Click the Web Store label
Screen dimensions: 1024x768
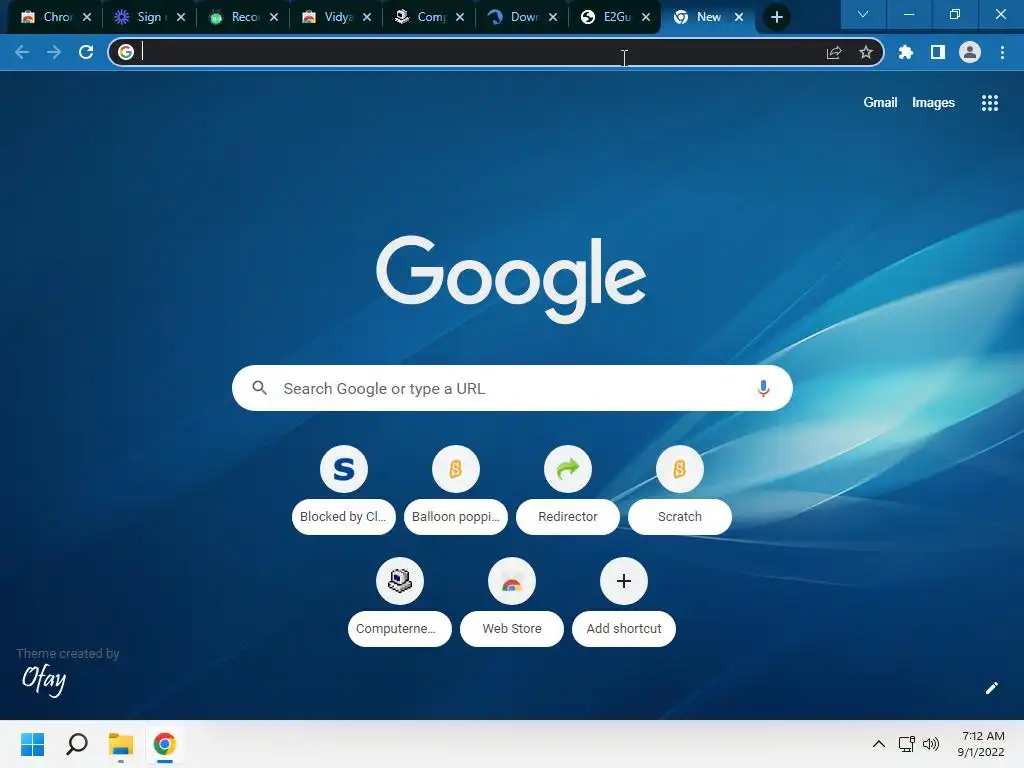click(x=512, y=629)
